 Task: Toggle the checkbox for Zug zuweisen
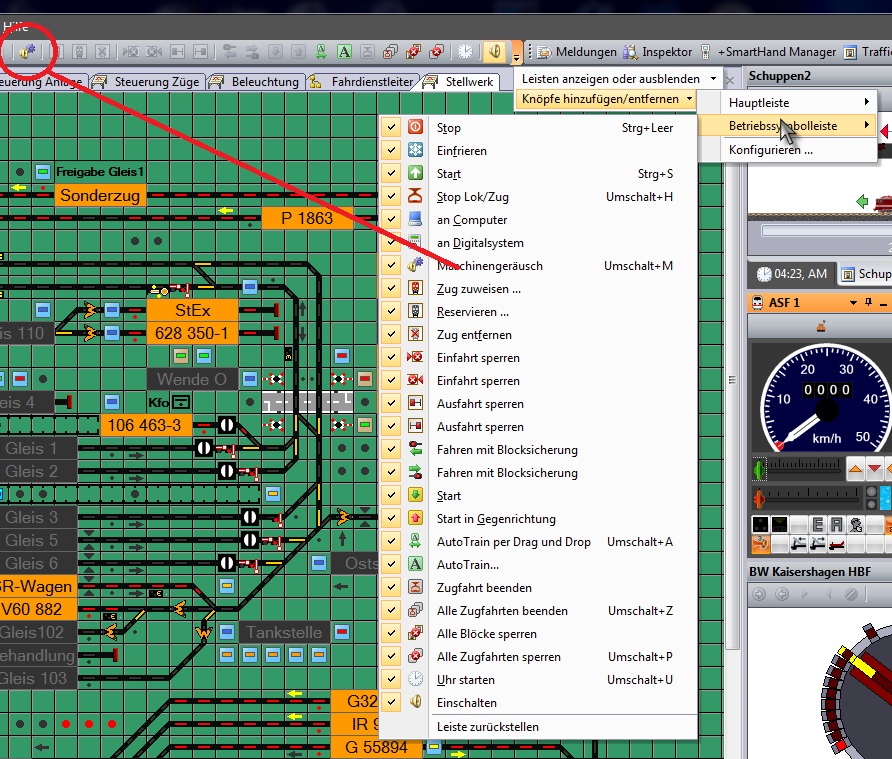(x=392, y=289)
